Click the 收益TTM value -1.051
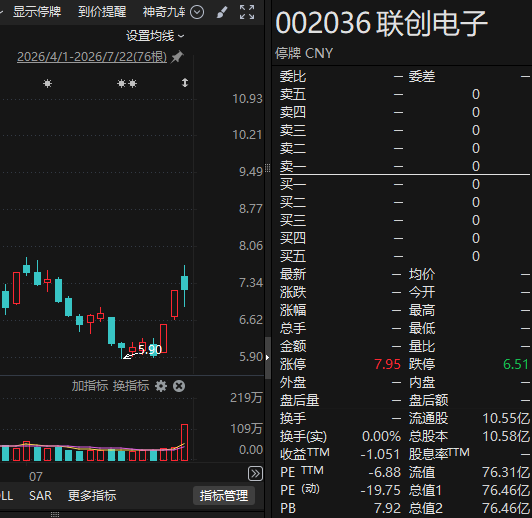 coord(380,454)
